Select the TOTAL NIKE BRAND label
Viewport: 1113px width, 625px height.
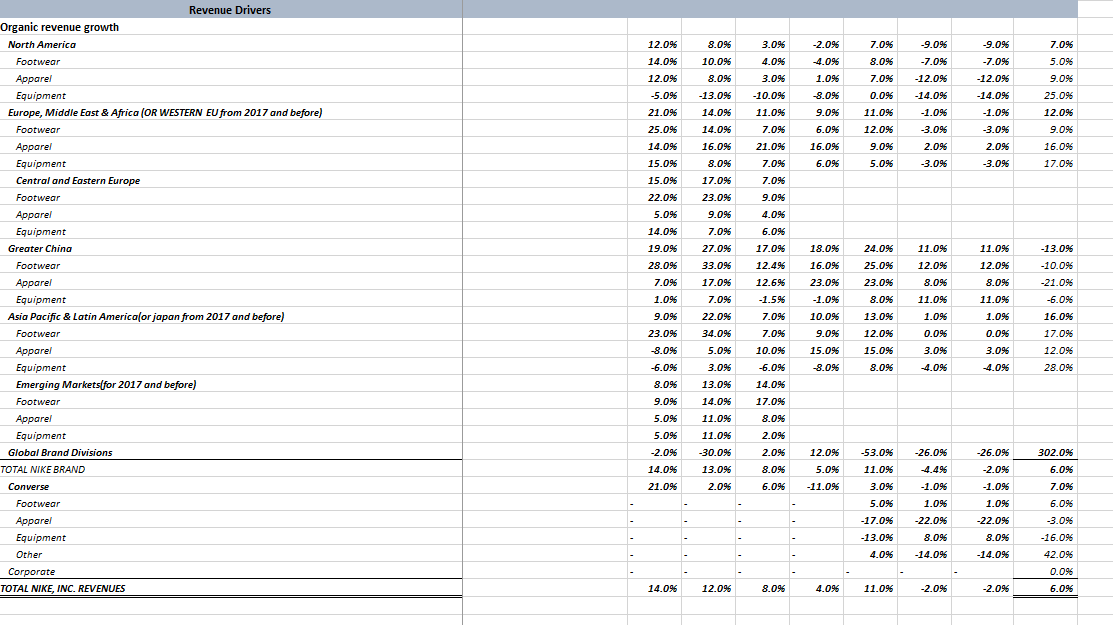click(43, 470)
